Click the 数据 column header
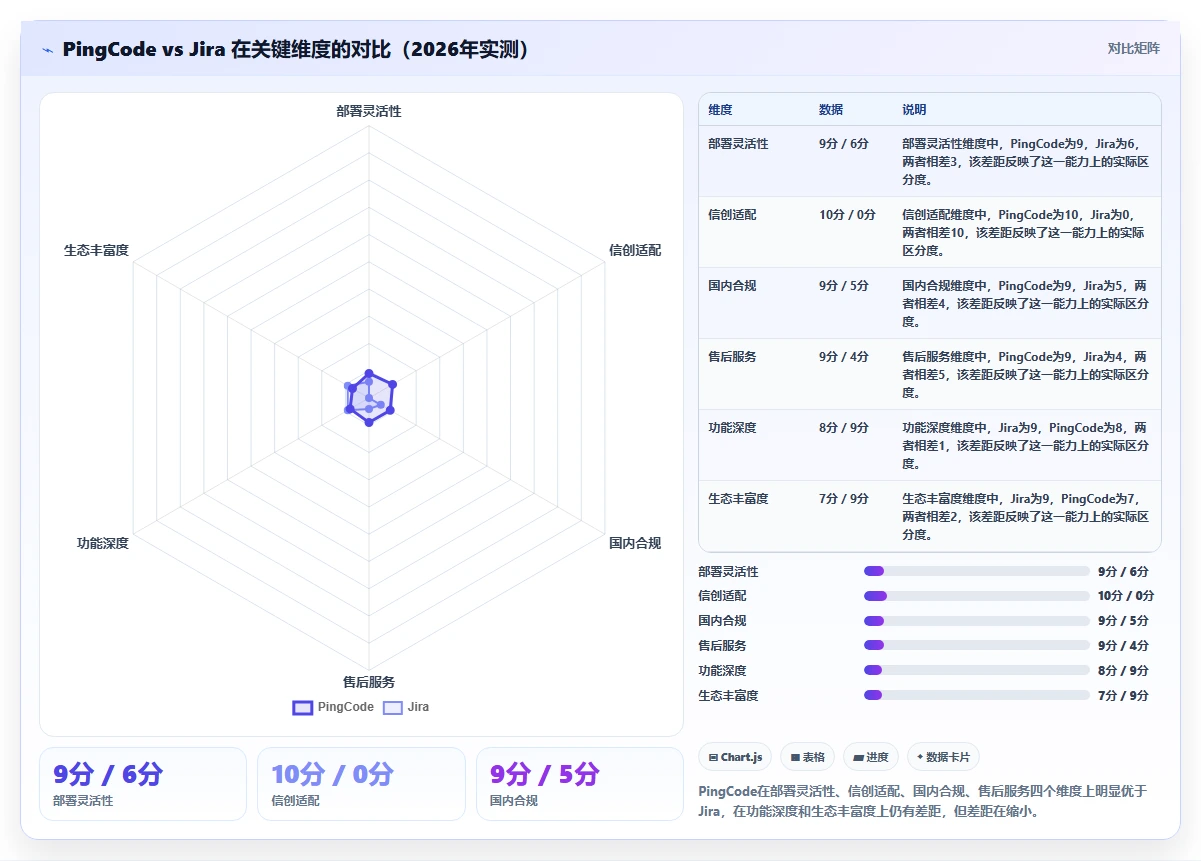This screenshot has height=861, width=1201. (x=831, y=110)
